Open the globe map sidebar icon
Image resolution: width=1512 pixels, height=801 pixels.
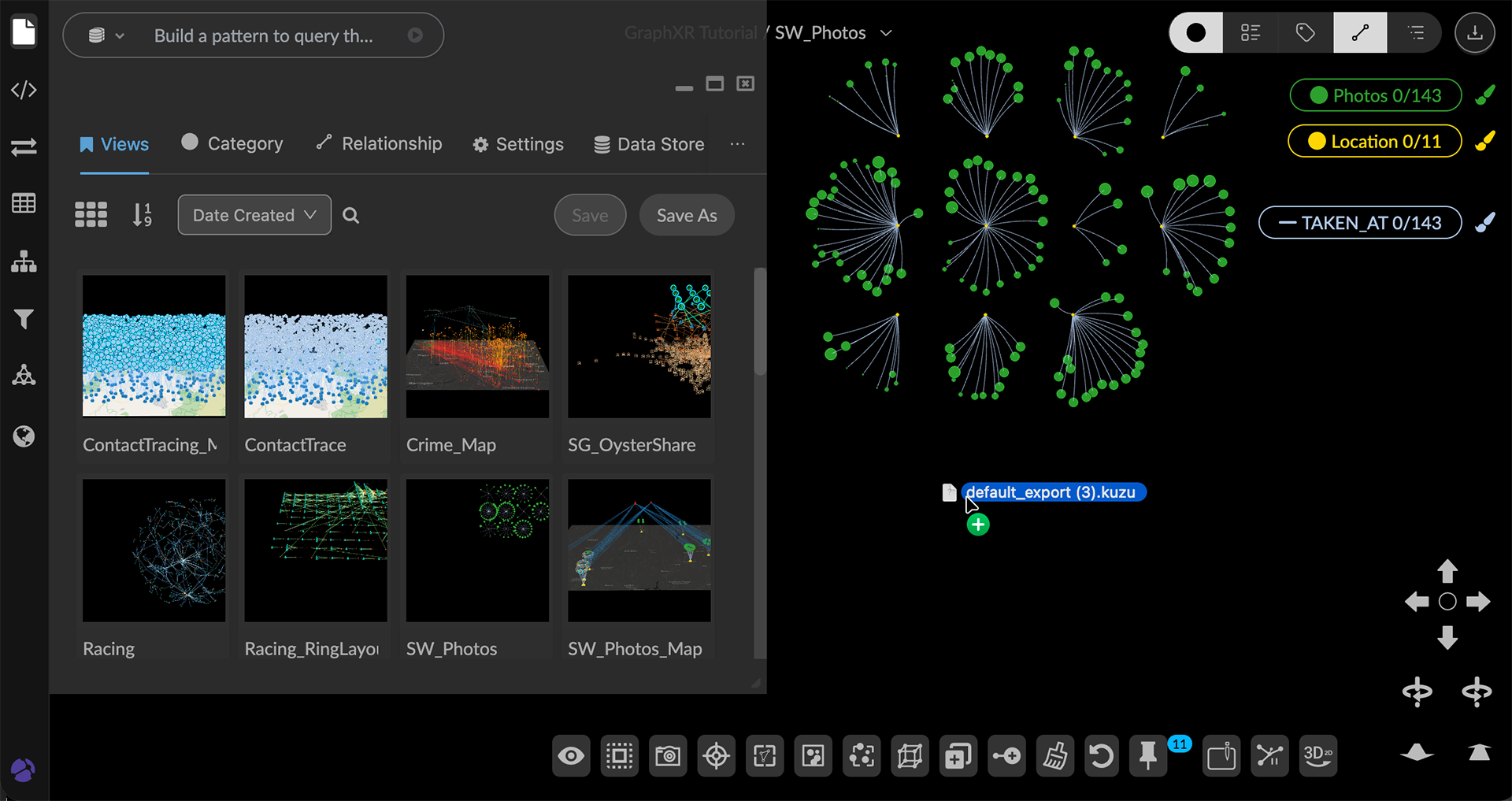tap(24, 436)
